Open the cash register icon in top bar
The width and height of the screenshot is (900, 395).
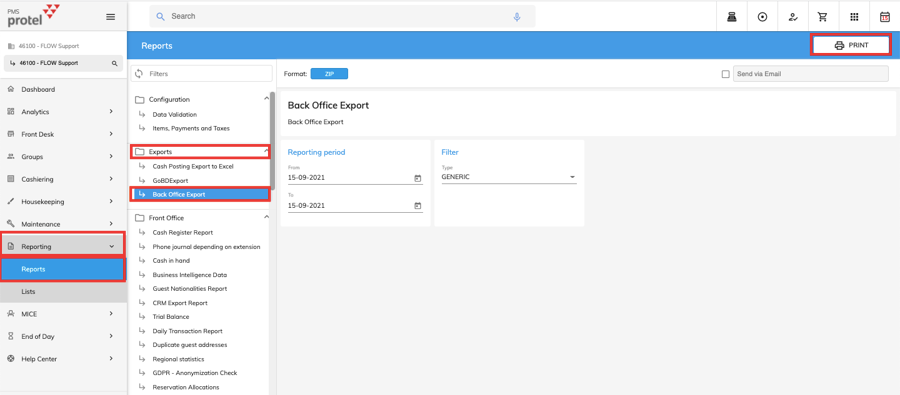coord(732,17)
